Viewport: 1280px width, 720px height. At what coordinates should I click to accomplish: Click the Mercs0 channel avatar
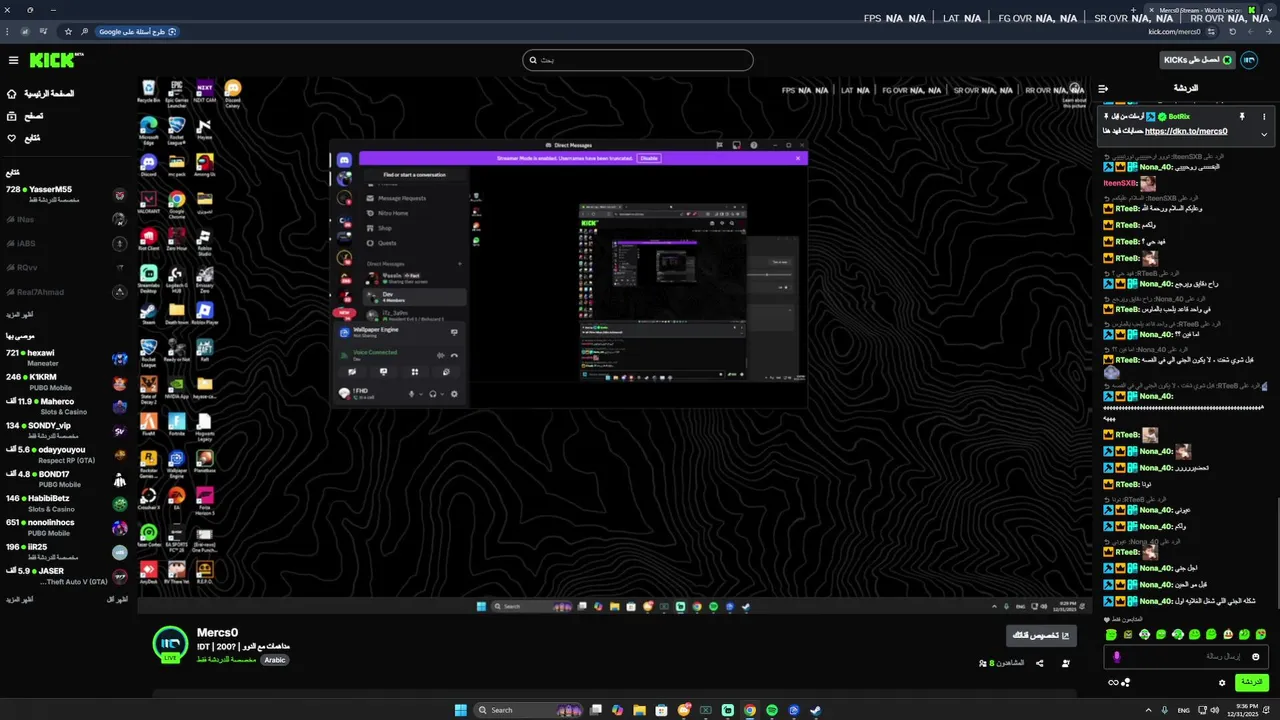click(x=170, y=645)
